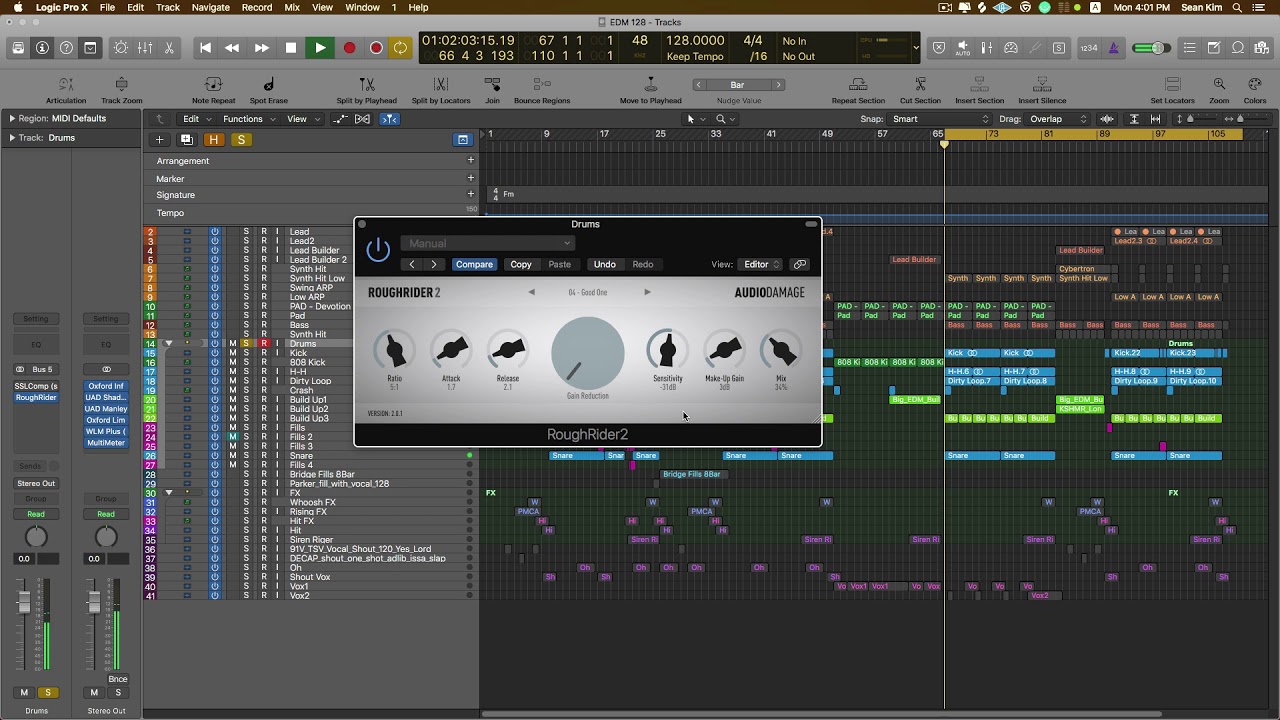Click the RoughRider Ratio knob
1280x720 pixels.
coord(394,350)
